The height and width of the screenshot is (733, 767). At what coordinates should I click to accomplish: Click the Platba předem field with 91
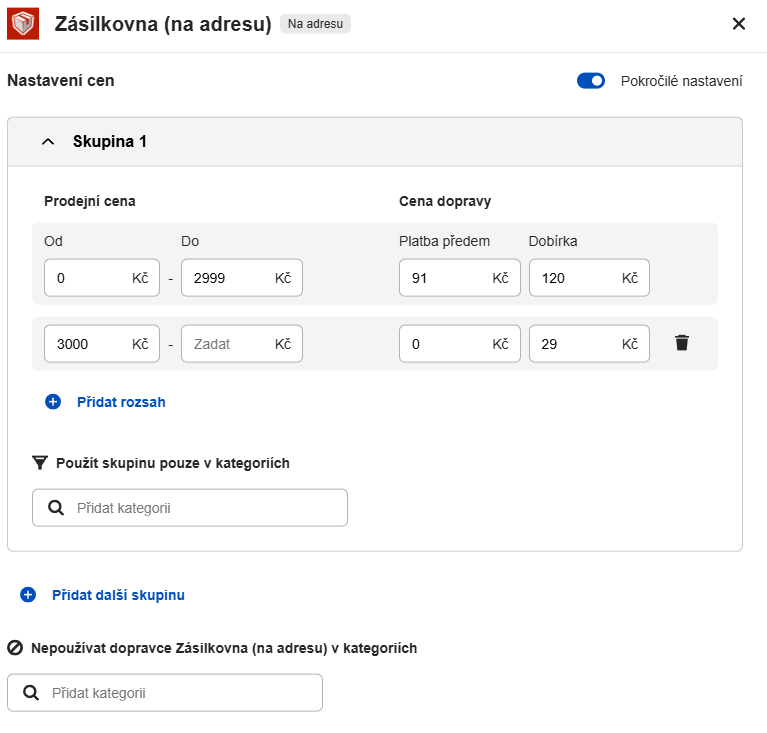tap(443, 278)
